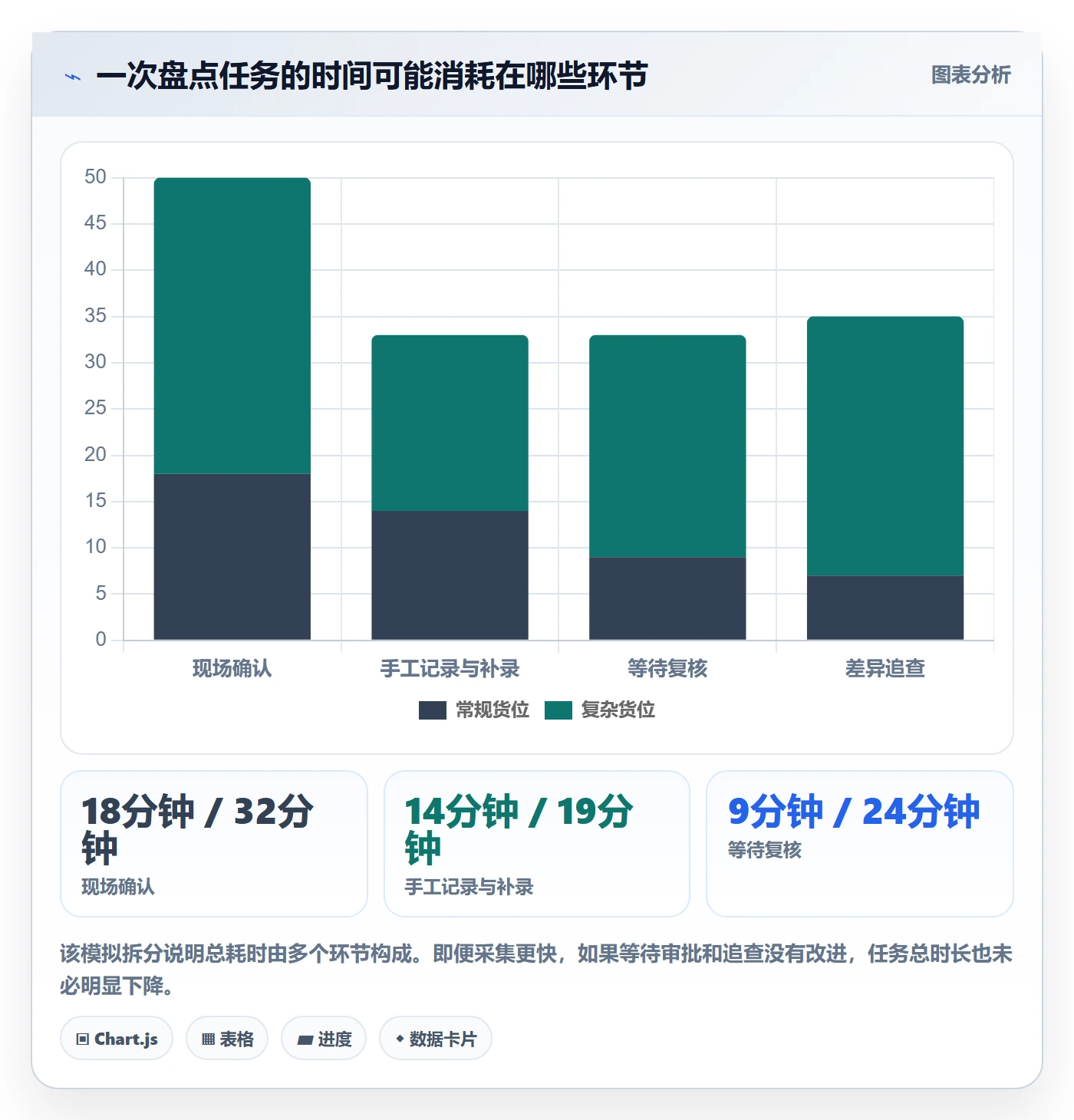Click the y-axis value 25

96,408
